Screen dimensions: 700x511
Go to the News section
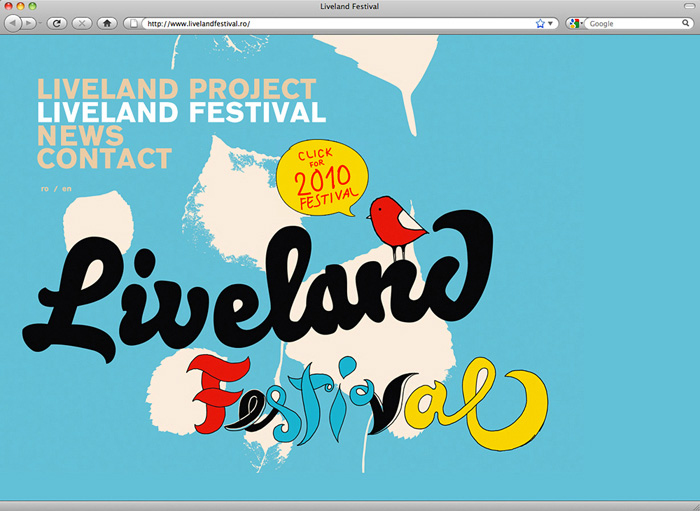pyautogui.click(x=80, y=135)
